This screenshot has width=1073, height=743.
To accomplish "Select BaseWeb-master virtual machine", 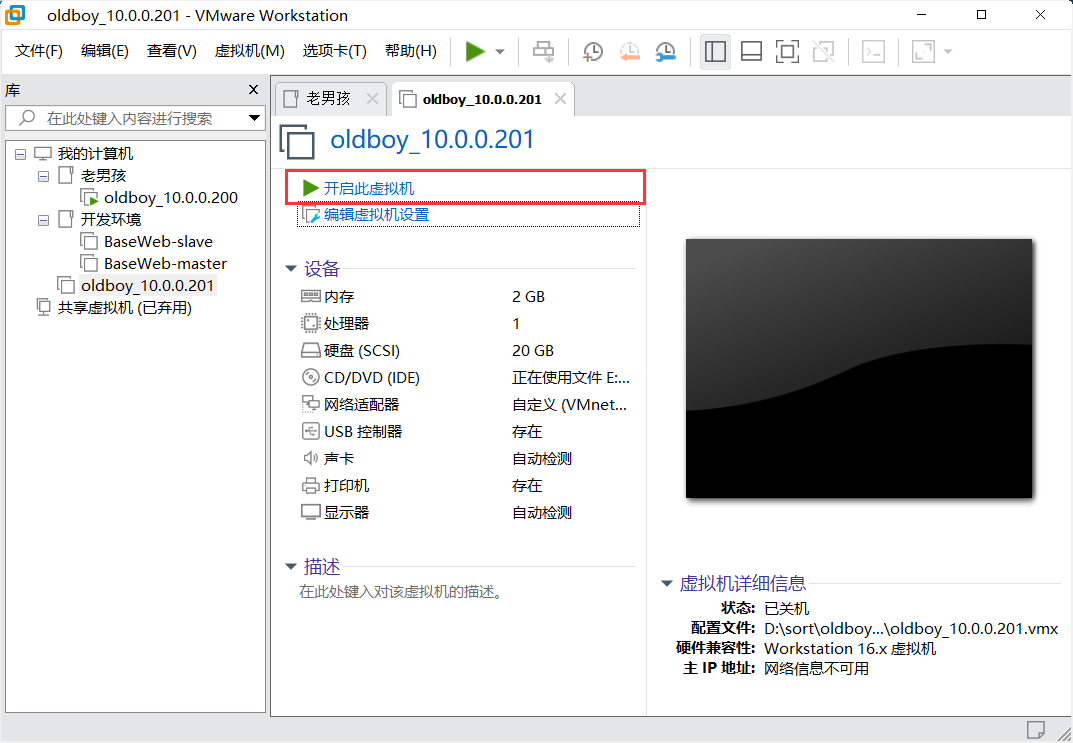I will [165, 263].
